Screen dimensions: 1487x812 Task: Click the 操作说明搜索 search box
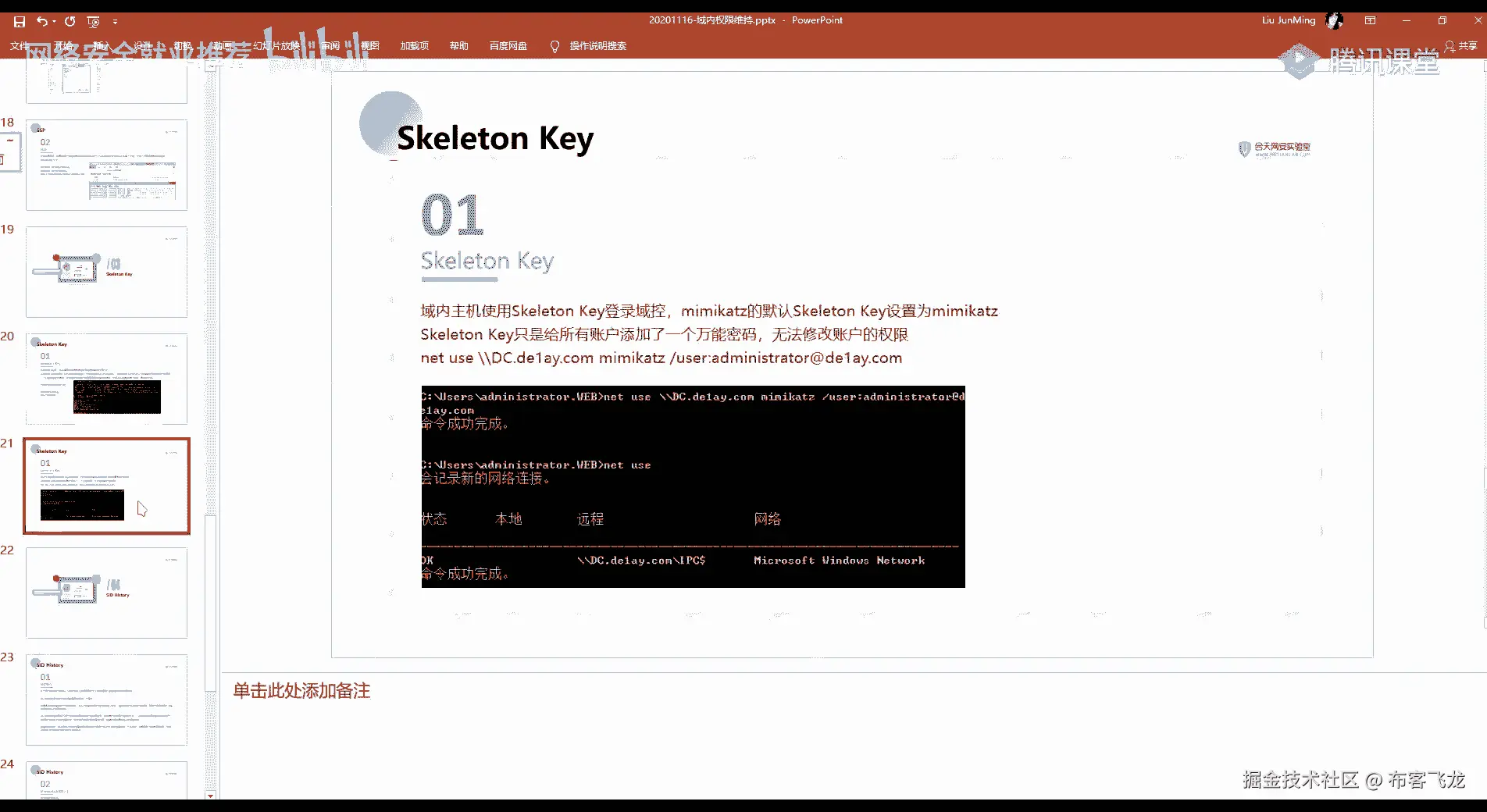(598, 46)
